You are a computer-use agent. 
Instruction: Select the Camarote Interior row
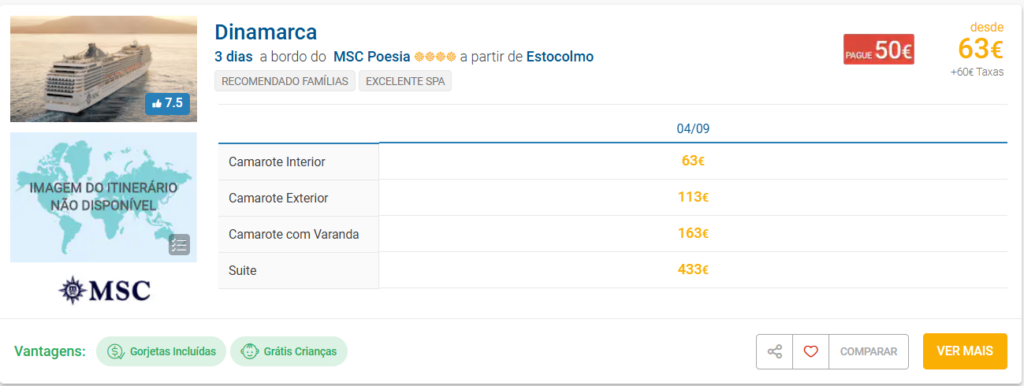613,161
